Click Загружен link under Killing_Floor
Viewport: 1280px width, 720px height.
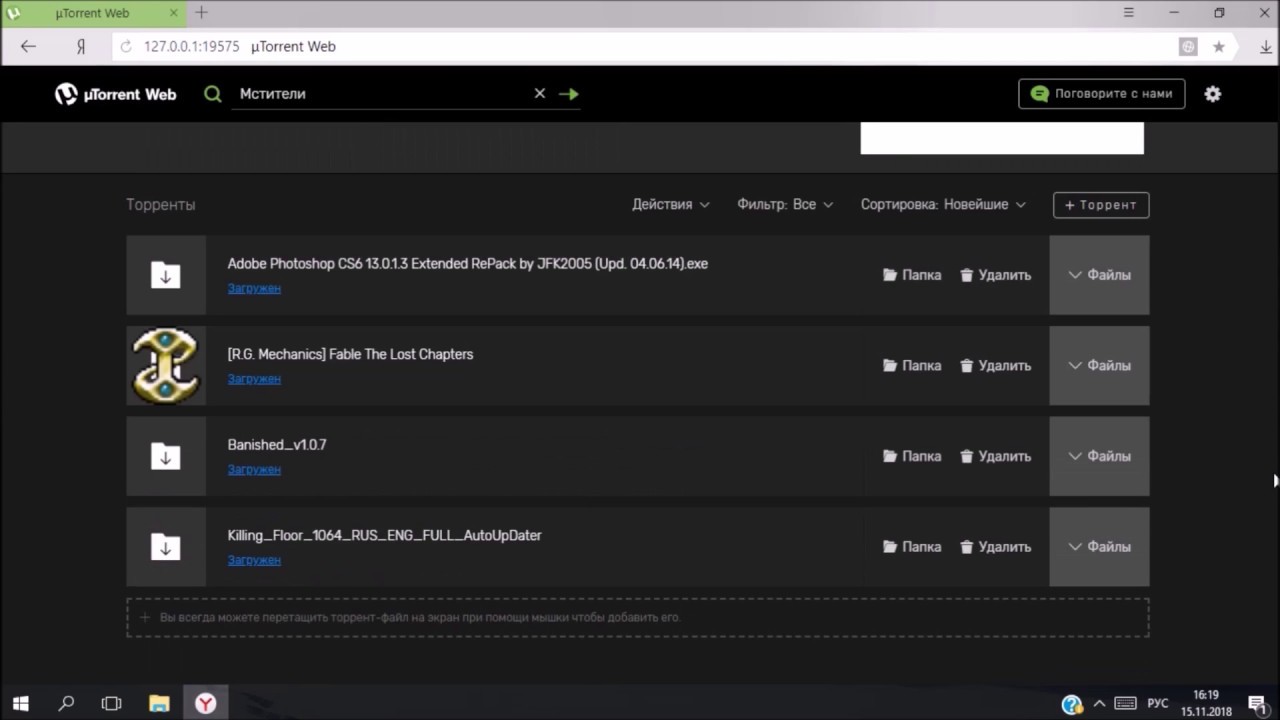point(254,560)
